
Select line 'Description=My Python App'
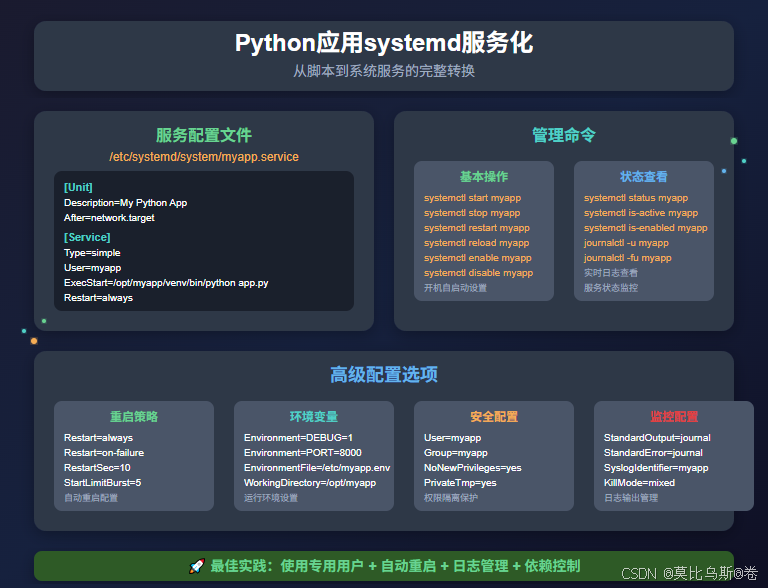pos(125,202)
